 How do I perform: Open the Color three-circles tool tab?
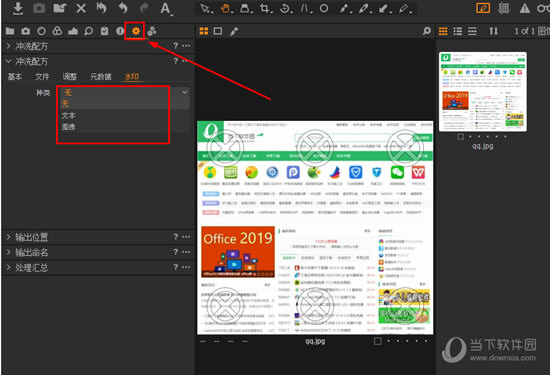coord(57,31)
